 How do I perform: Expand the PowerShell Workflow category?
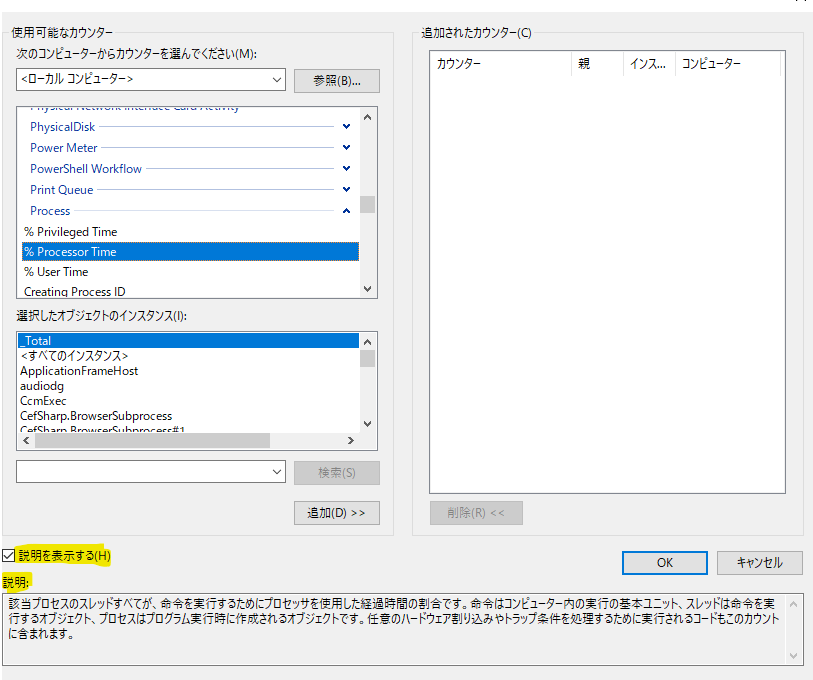(x=345, y=168)
